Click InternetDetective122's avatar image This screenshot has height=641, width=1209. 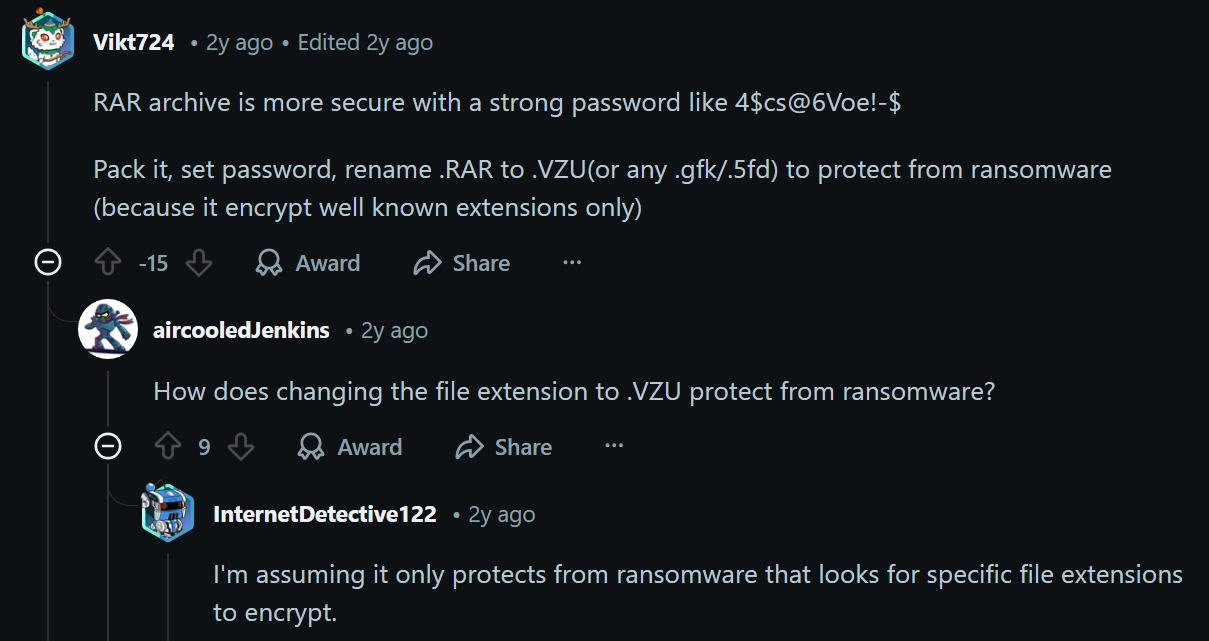tap(168, 513)
